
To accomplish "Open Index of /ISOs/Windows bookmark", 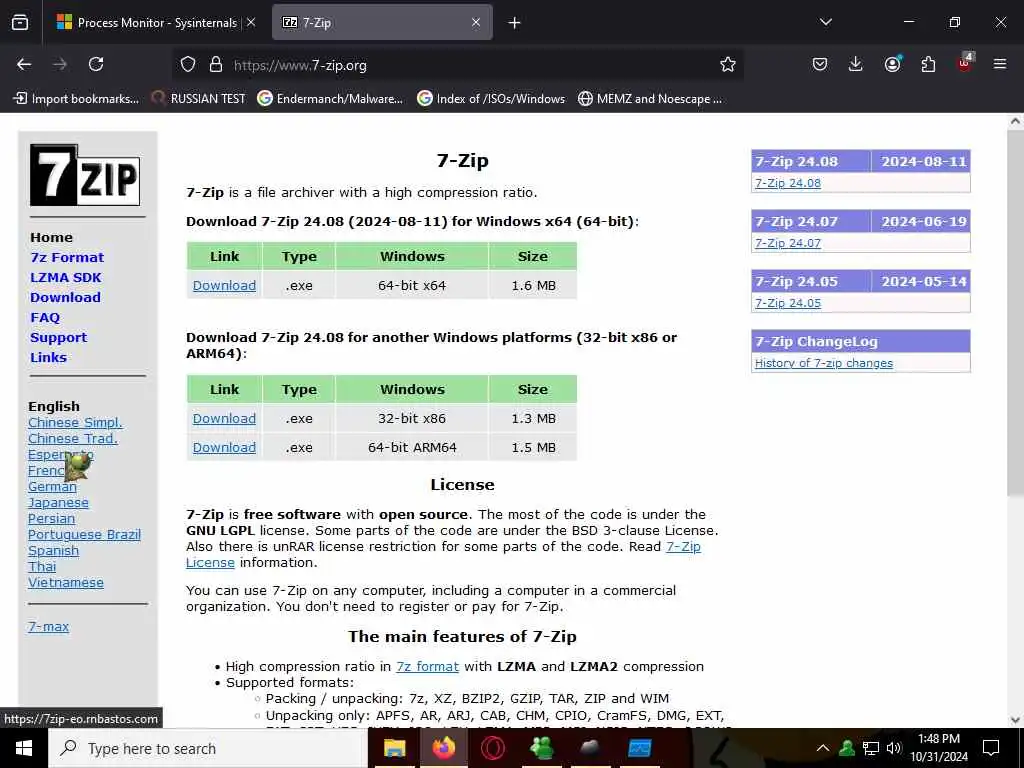I will (490, 99).
